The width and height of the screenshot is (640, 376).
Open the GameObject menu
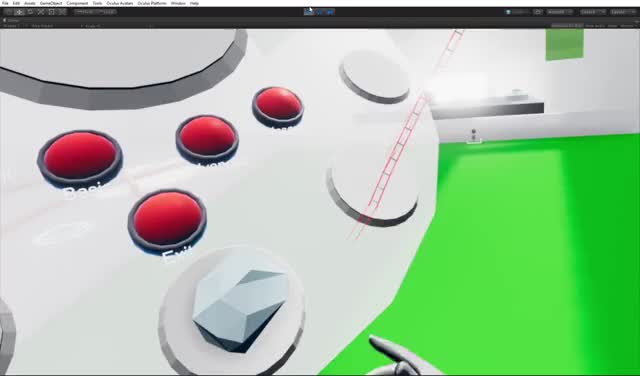pos(51,3)
